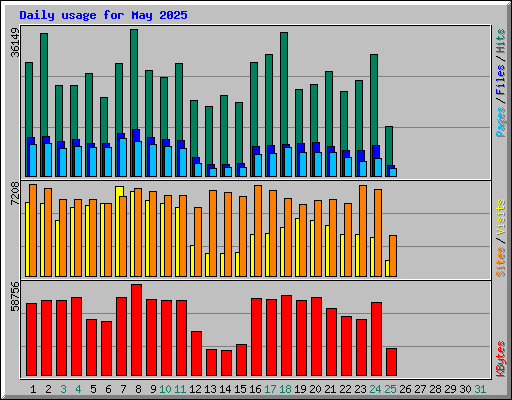Click the 58756 KBytes axis value
Image resolution: width=512 pixels, height=400 pixels.
[x=15, y=296]
